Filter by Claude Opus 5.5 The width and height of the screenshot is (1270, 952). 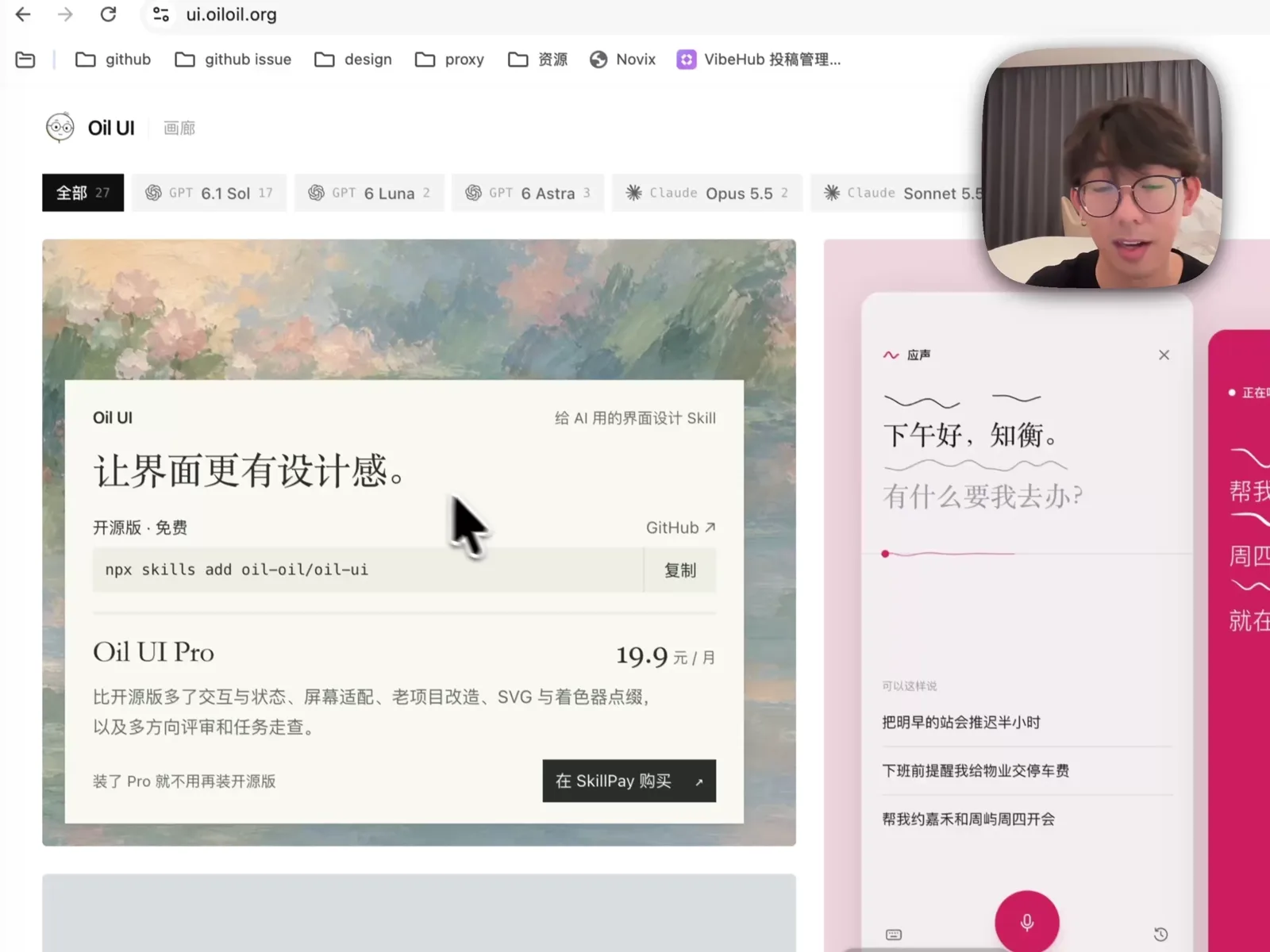point(707,193)
